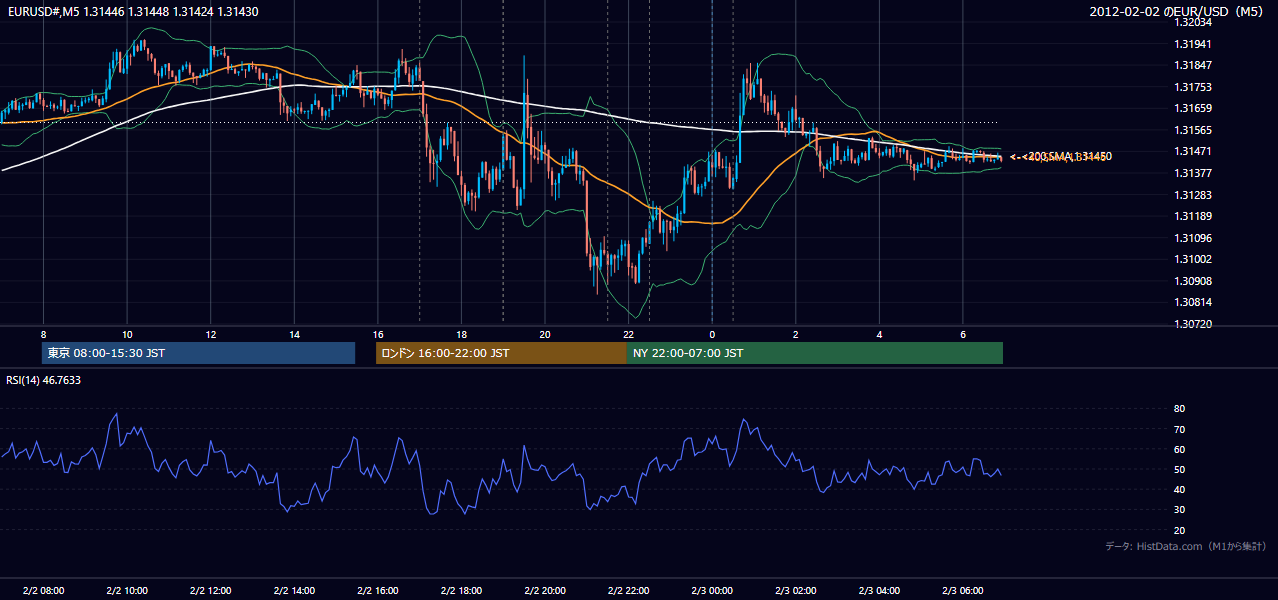Image resolution: width=1278 pixels, height=600 pixels.
Task: Click the 1.31847 price axis label
Action: click(x=1194, y=65)
